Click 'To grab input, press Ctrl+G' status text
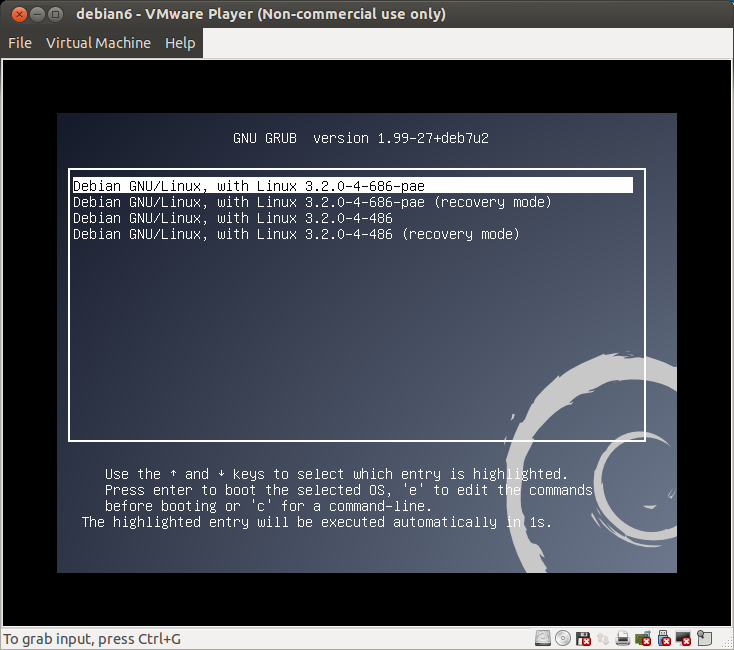 (92, 639)
